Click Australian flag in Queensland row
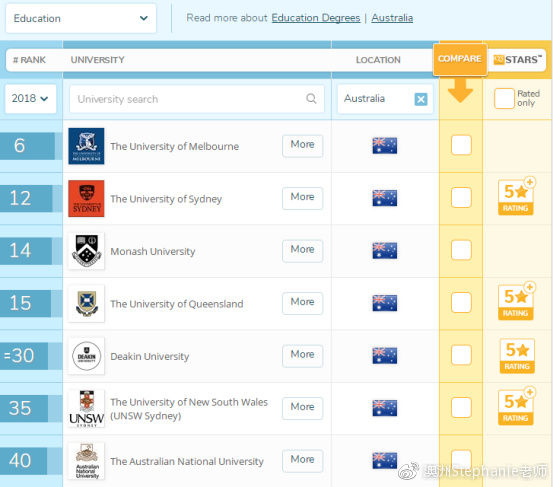 [x=384, y=303]
